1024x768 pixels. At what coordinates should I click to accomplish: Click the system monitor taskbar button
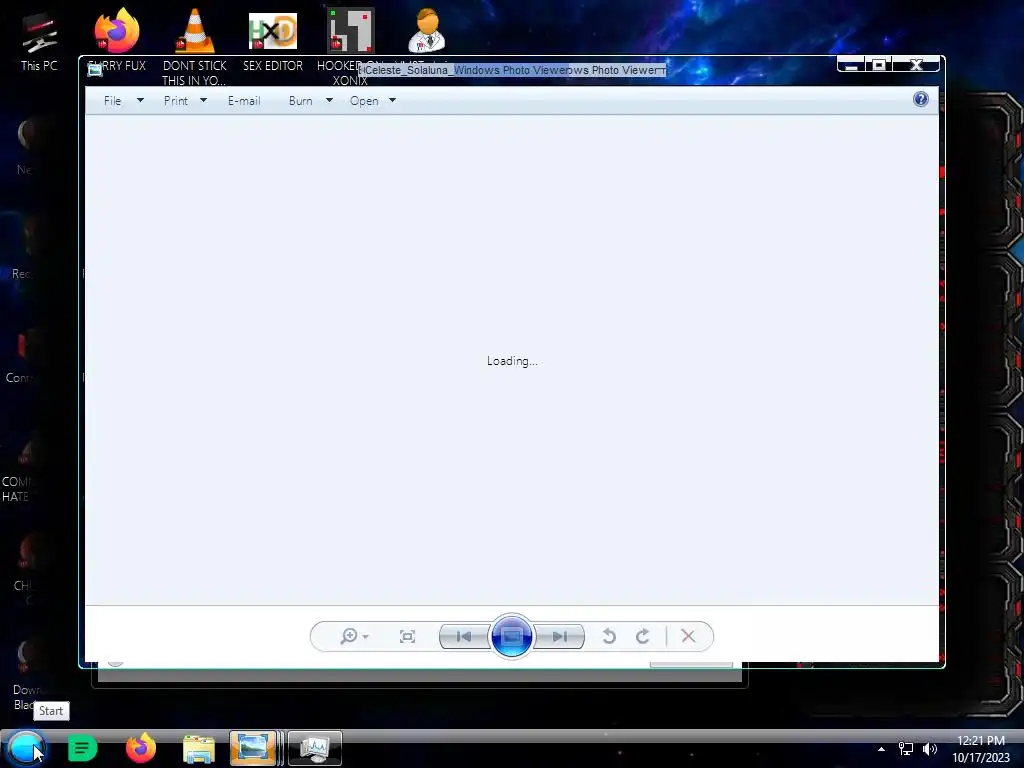pos(315,748)
